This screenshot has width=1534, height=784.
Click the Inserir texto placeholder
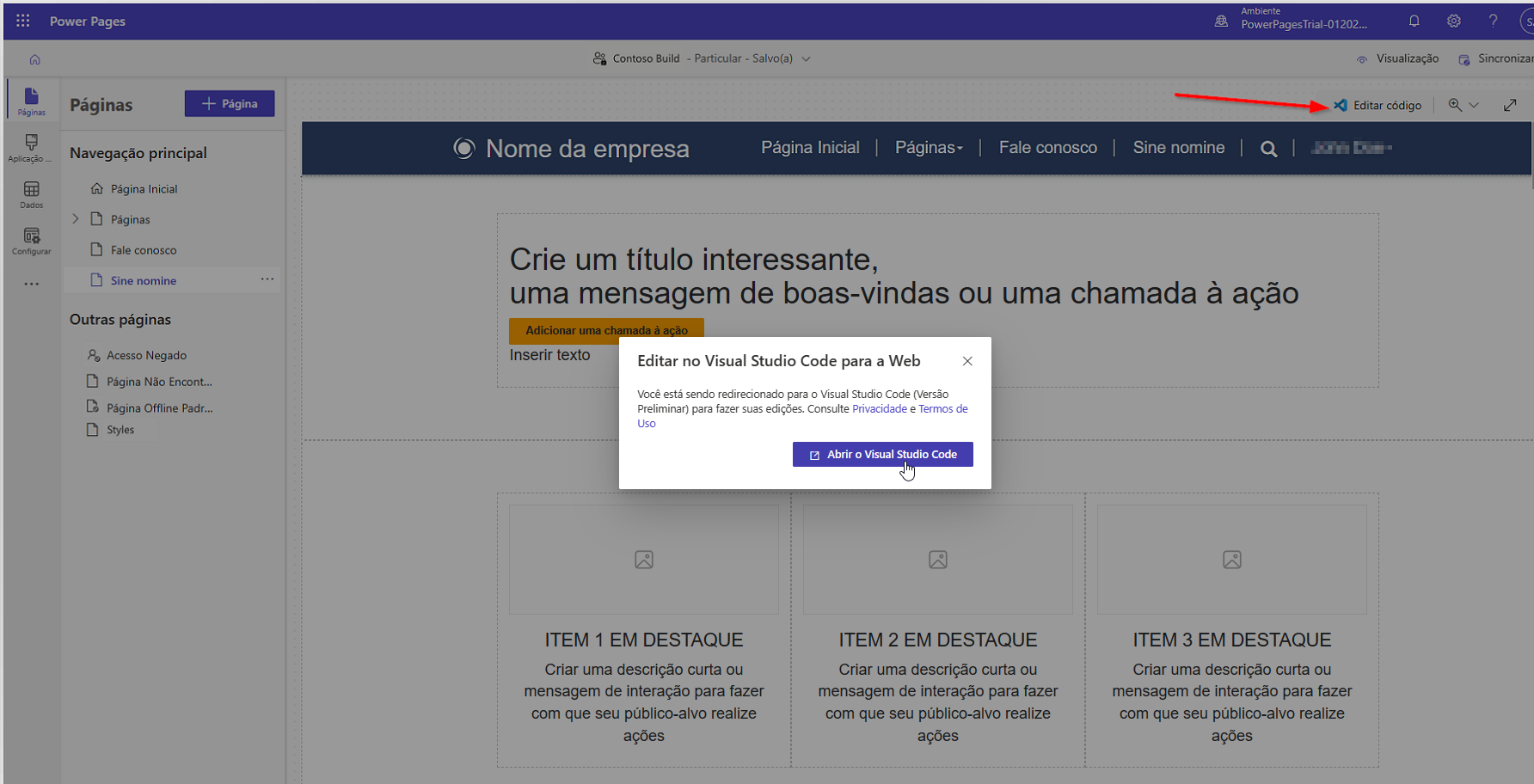pyautogui.click(x=549, y=355)
